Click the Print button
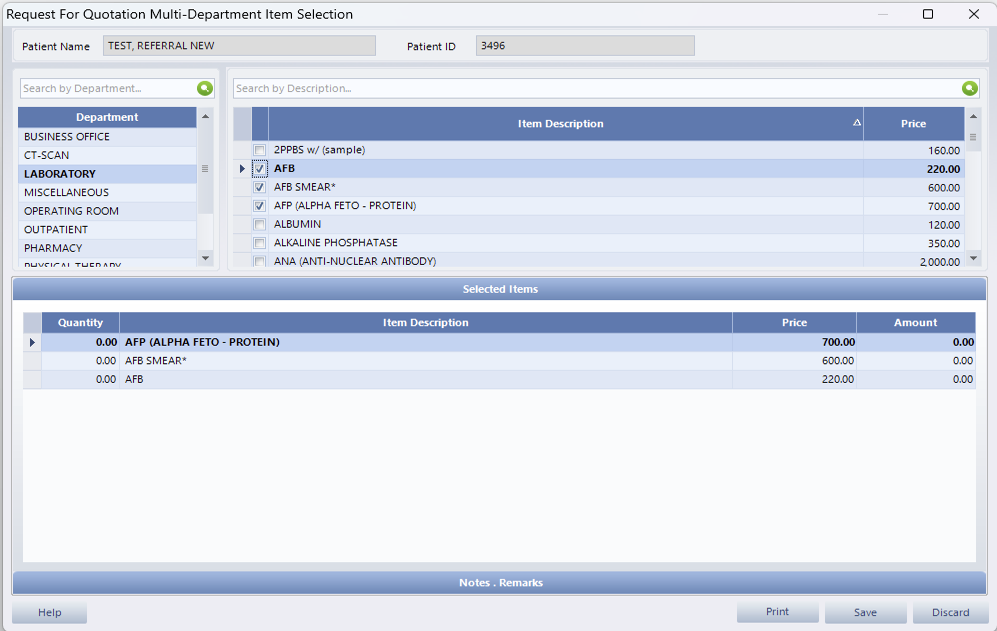The width and height of the screenshot is (997, 631). 777,612
